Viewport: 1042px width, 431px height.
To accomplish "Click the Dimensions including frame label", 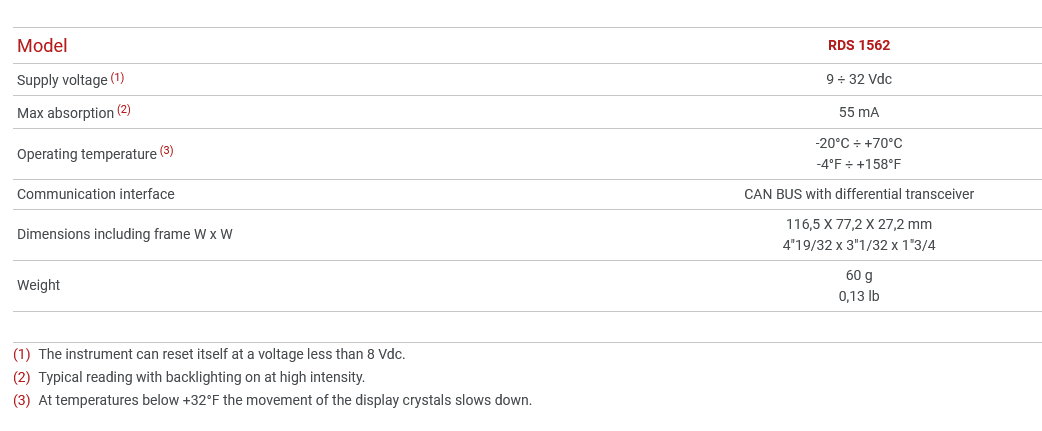I will tap(125, 234).
